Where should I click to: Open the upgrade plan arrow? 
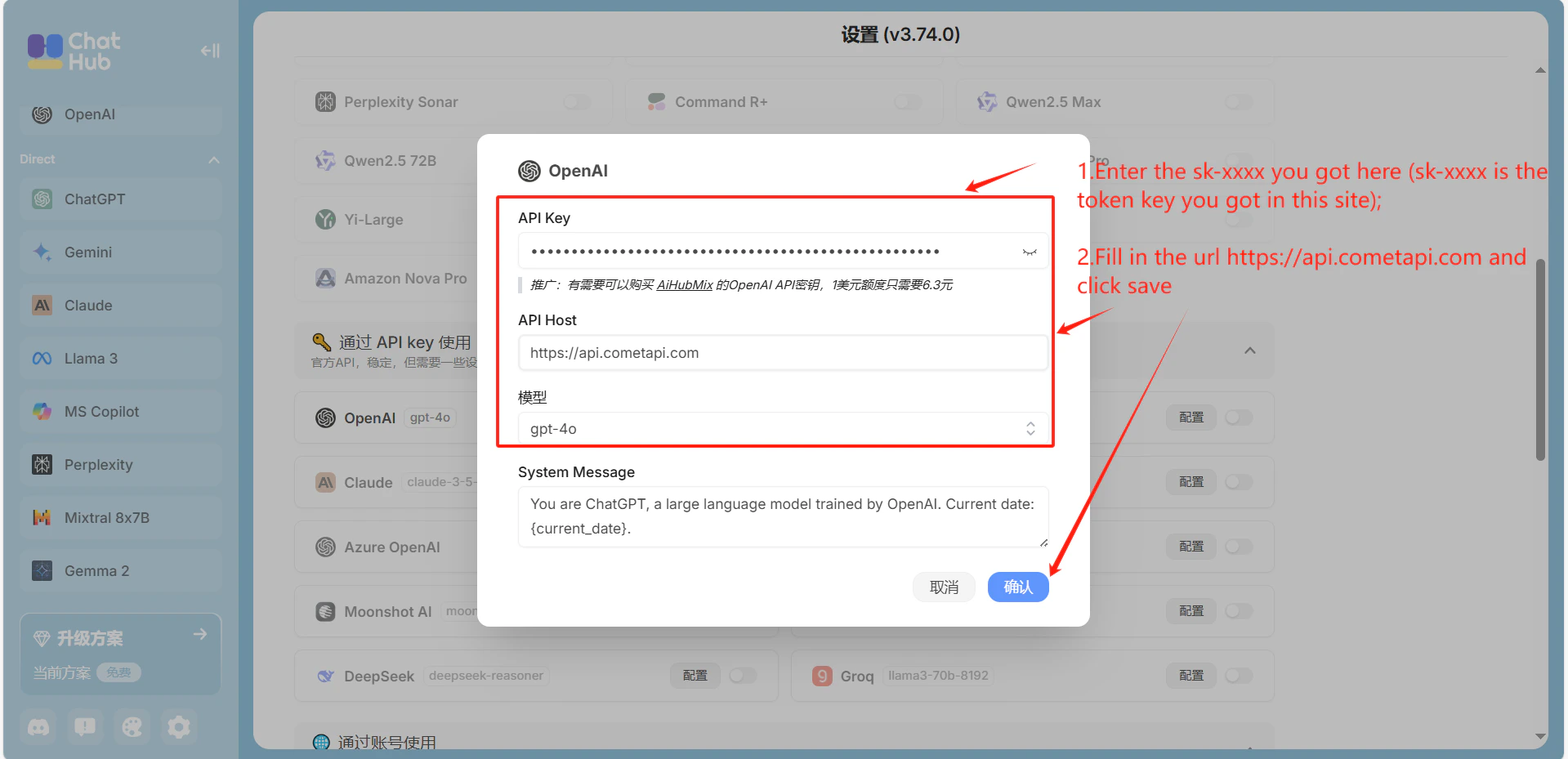click(200, 634)
